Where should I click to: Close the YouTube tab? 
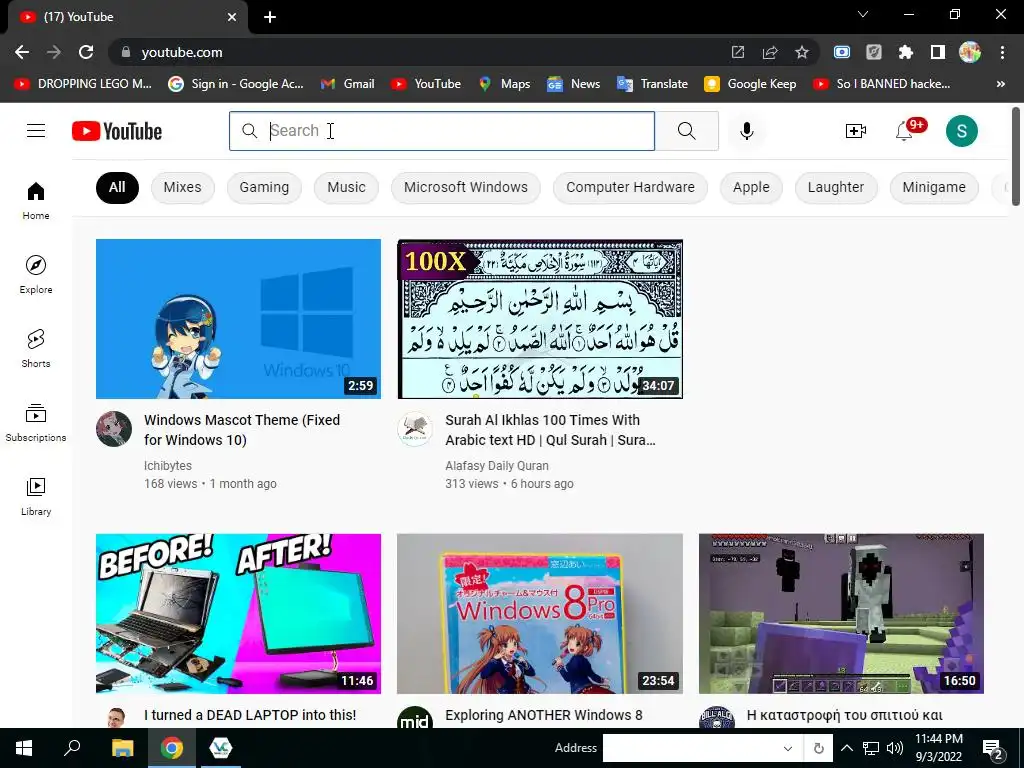(x=232, y=17)
